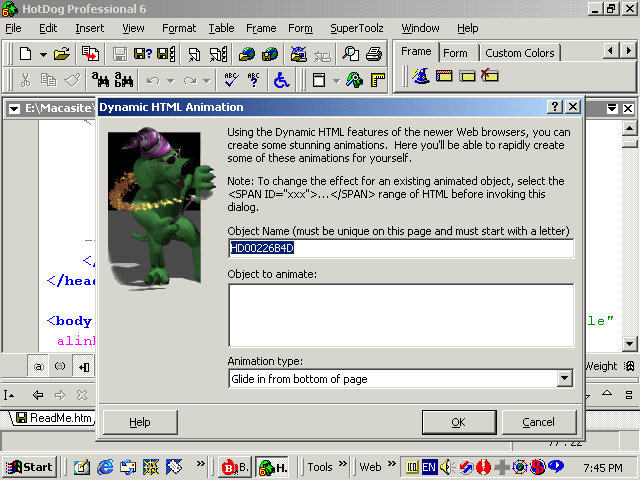Click the dialog Help button

tap(140, 422)
